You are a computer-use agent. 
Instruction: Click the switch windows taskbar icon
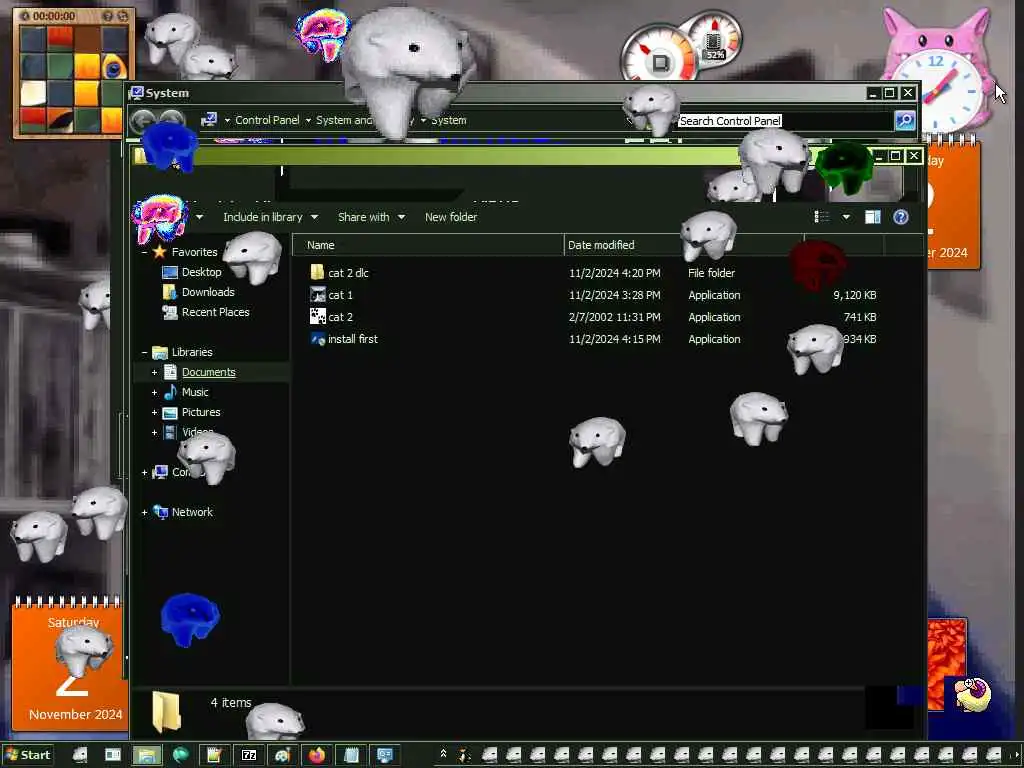pyautogui.click(x=112, y=755)
